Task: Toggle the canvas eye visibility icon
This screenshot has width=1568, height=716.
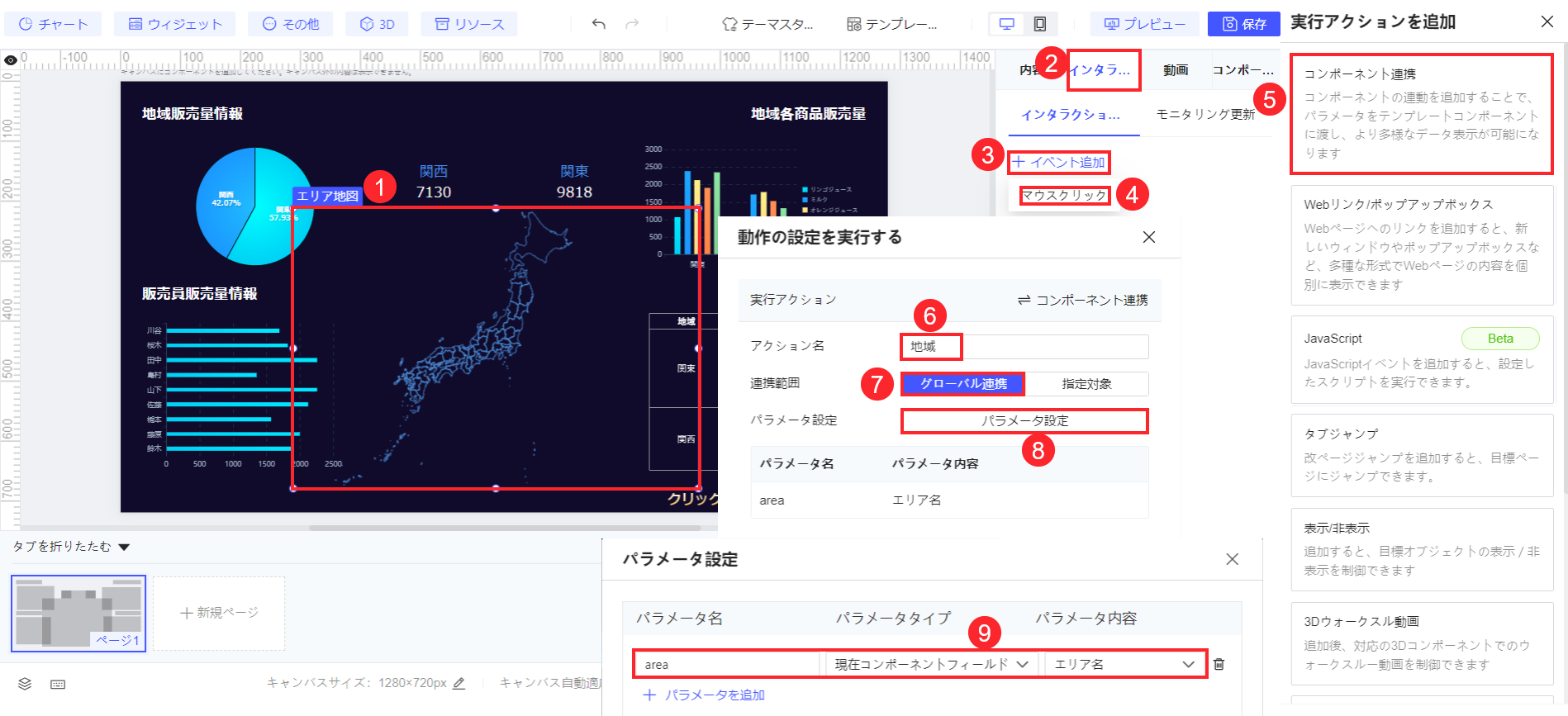Action: coord(10,60)
